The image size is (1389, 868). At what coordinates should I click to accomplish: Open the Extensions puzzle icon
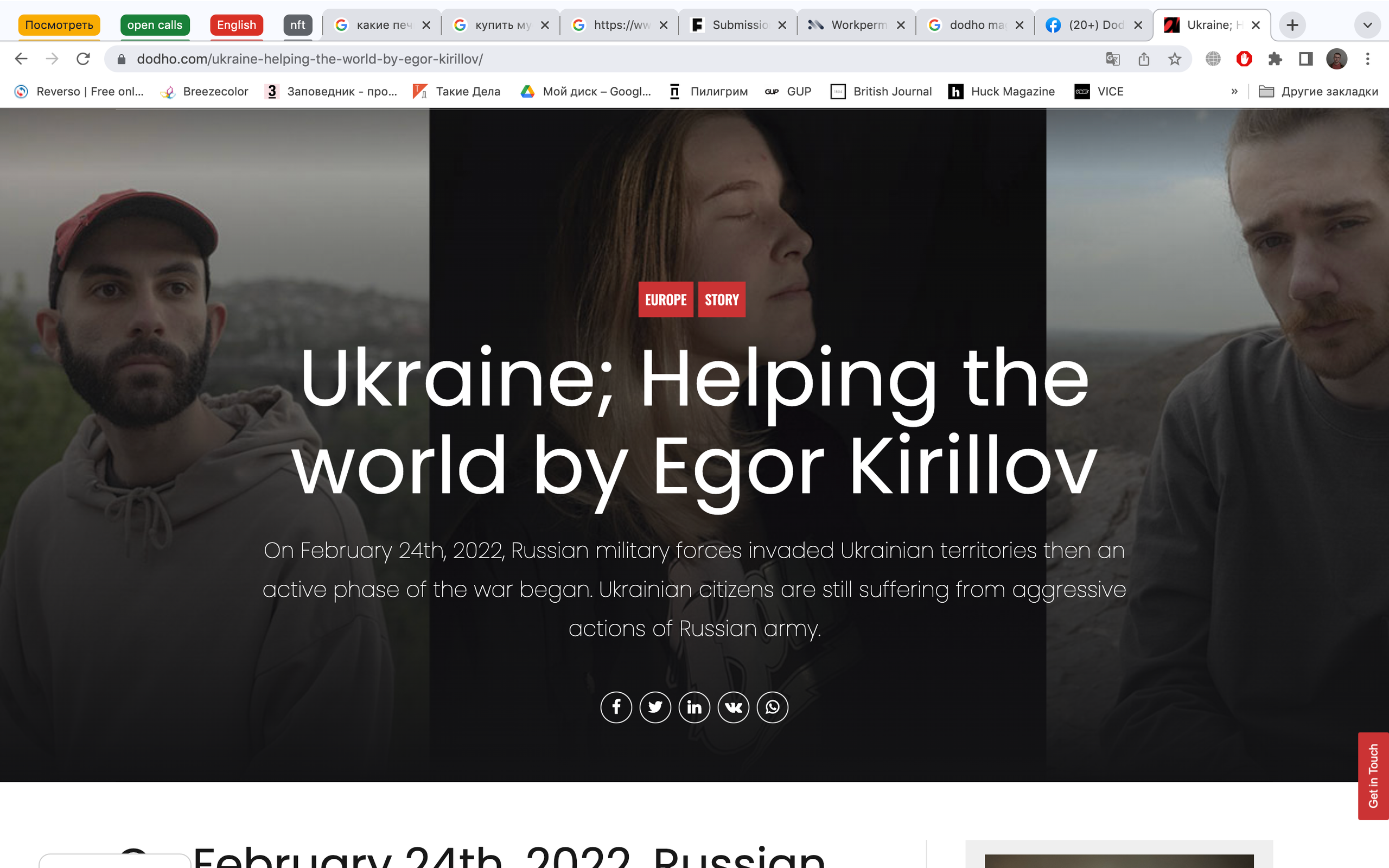pos(1275,59)
